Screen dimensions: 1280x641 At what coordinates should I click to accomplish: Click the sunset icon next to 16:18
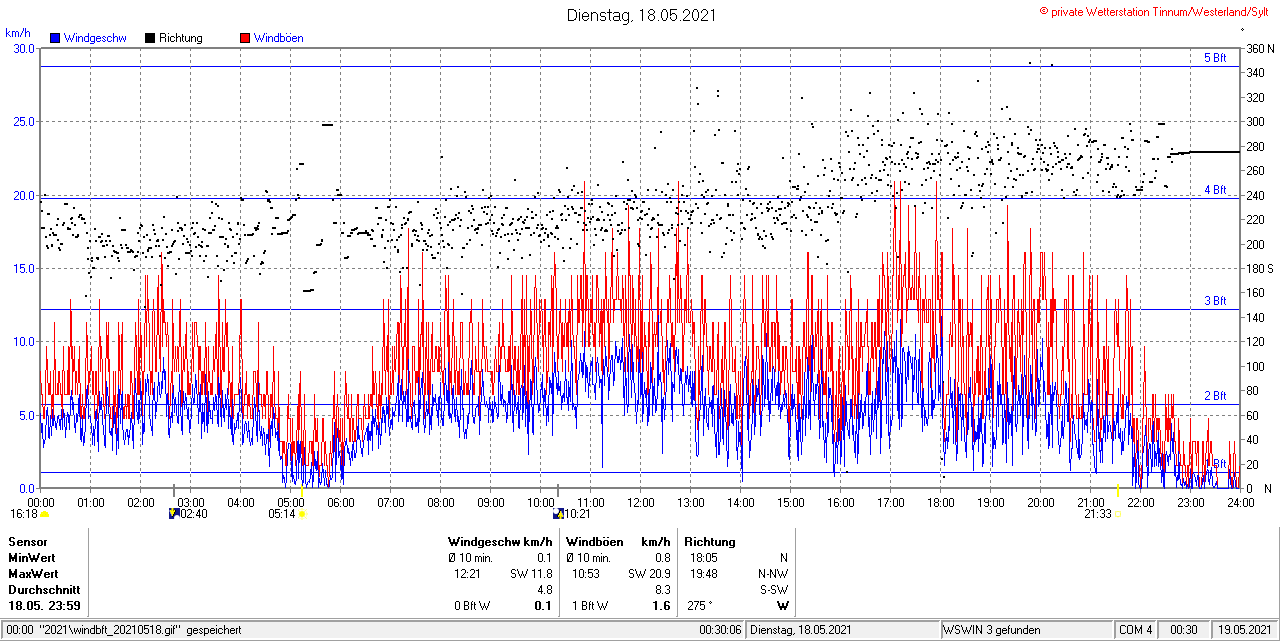tap(44, 515)
